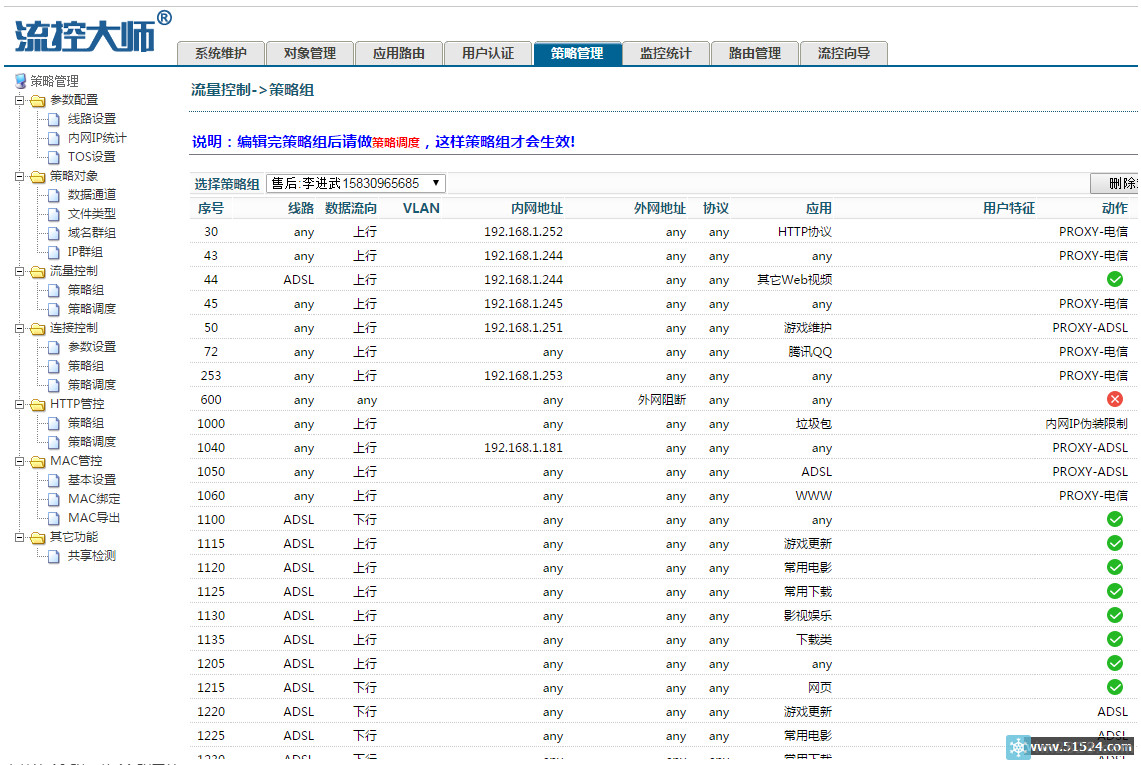Image resolution: width=1141 pixels, height=765 pixels.
Task: Collapse the 流量控制 tree folder
Action: (19, 271)
